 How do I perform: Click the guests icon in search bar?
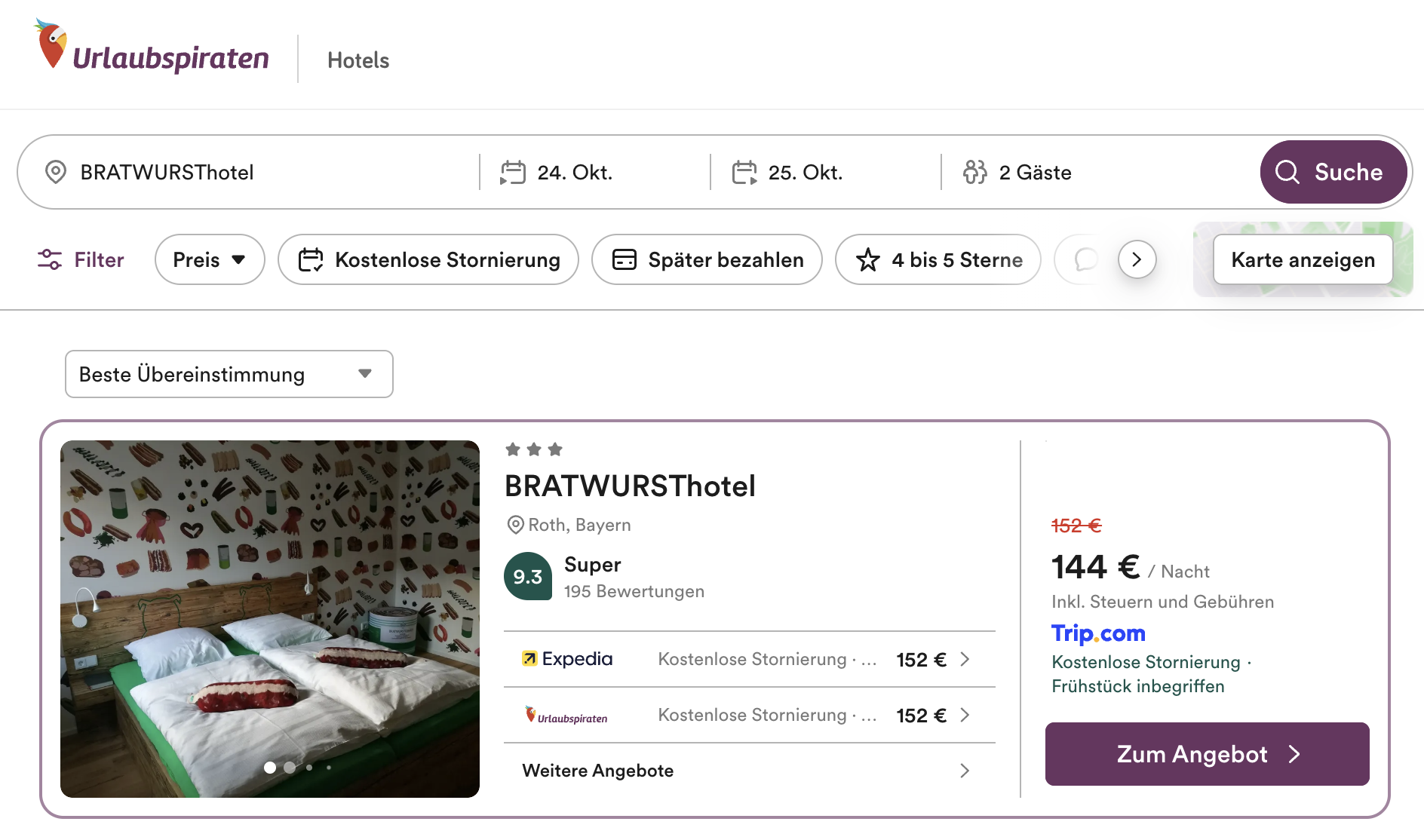pyautogui.click(x=974, y=172)
